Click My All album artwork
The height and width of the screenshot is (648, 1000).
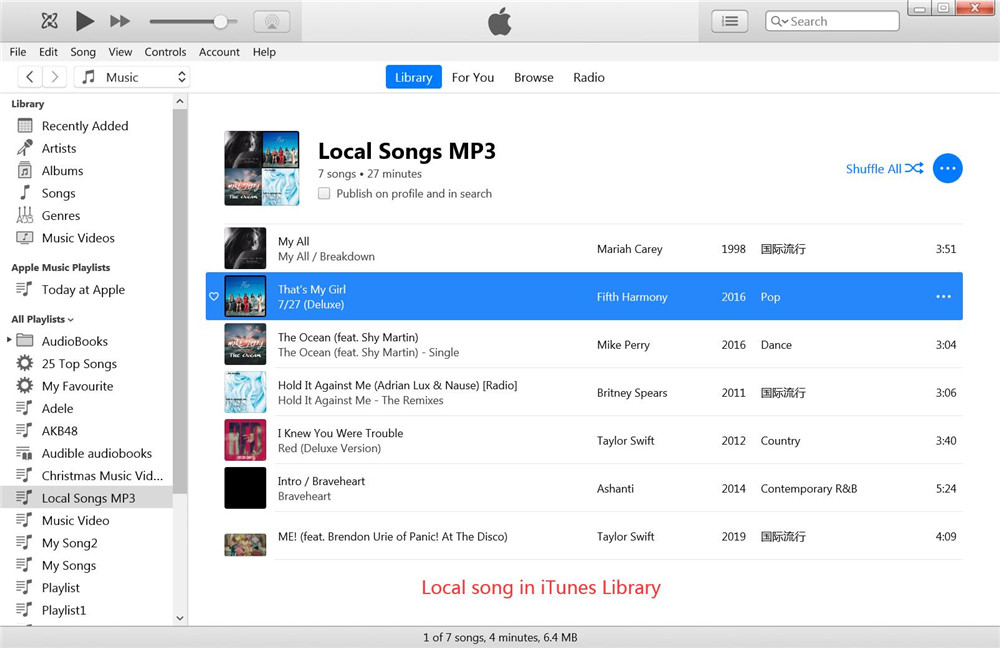pos(245,248)
